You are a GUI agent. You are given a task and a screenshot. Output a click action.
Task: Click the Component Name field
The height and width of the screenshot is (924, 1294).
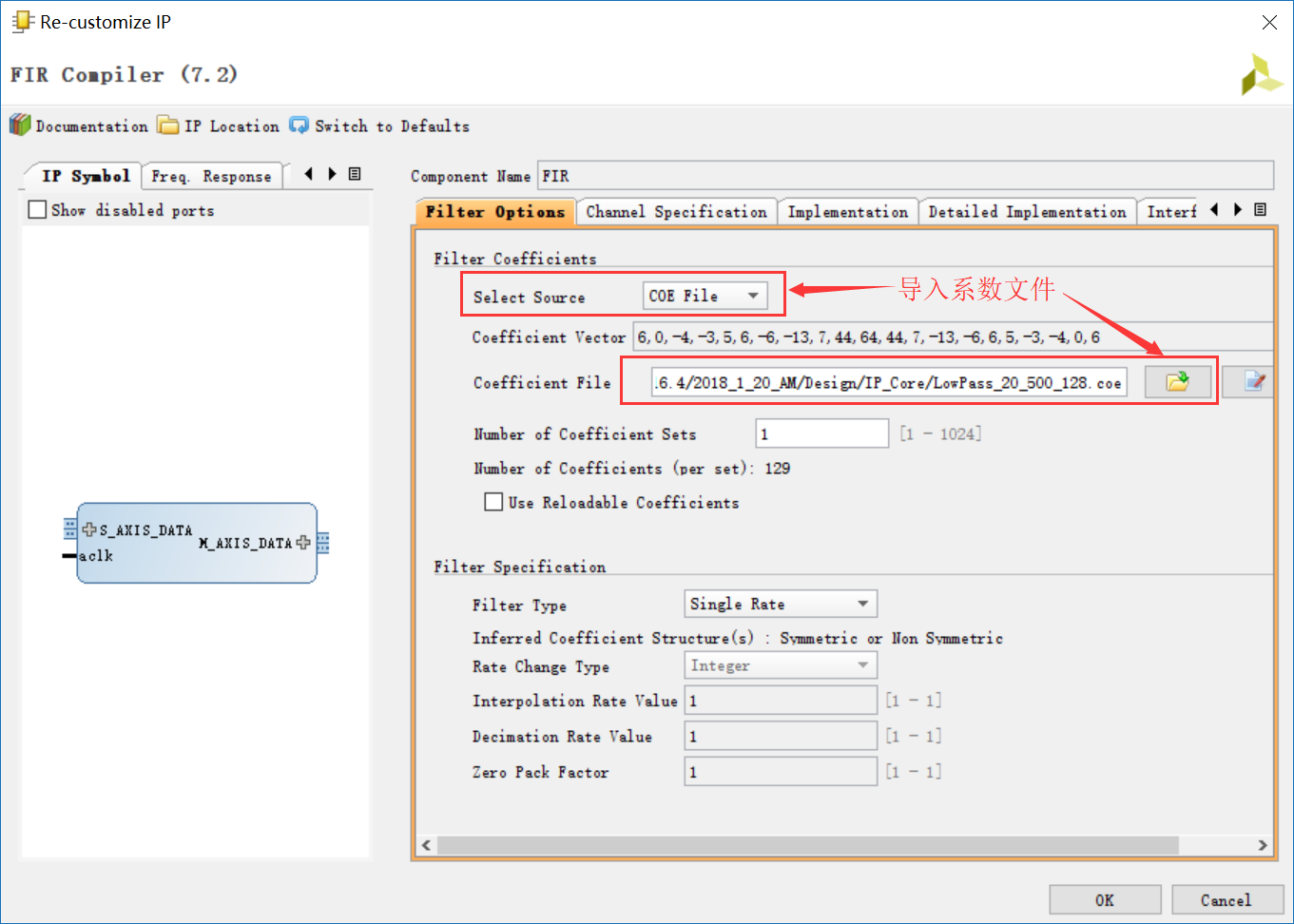(905, 176)
